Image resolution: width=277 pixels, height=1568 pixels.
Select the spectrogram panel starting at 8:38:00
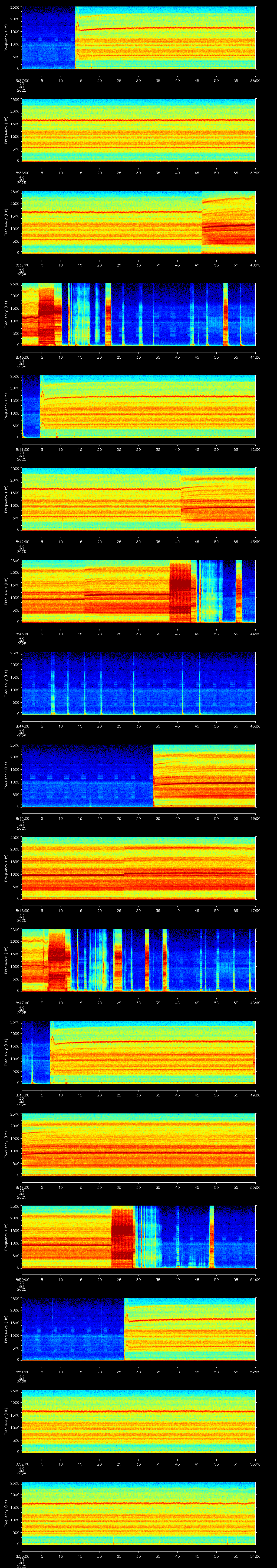(138, 130)
